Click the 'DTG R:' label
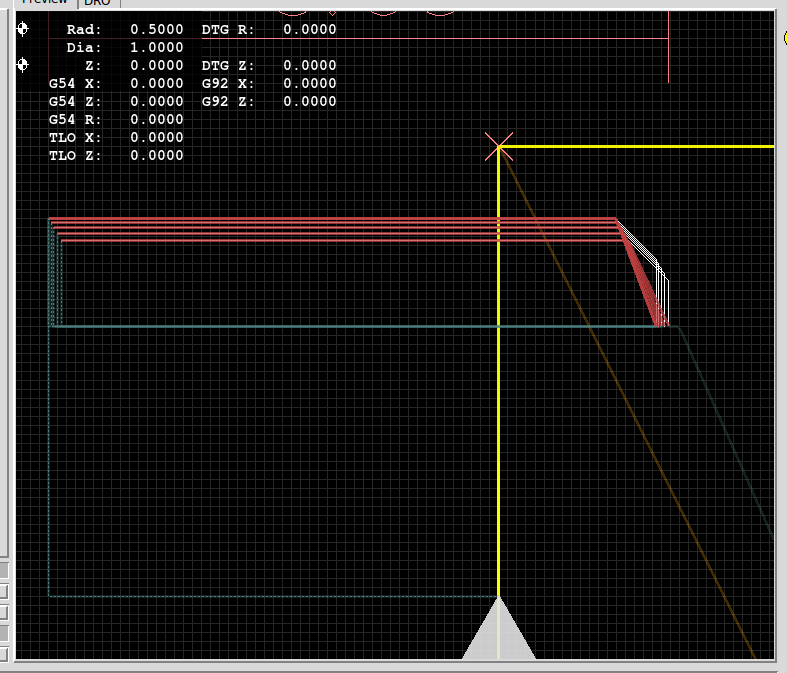The width and height of the screenshot is (787, 673). click(228, 30)
